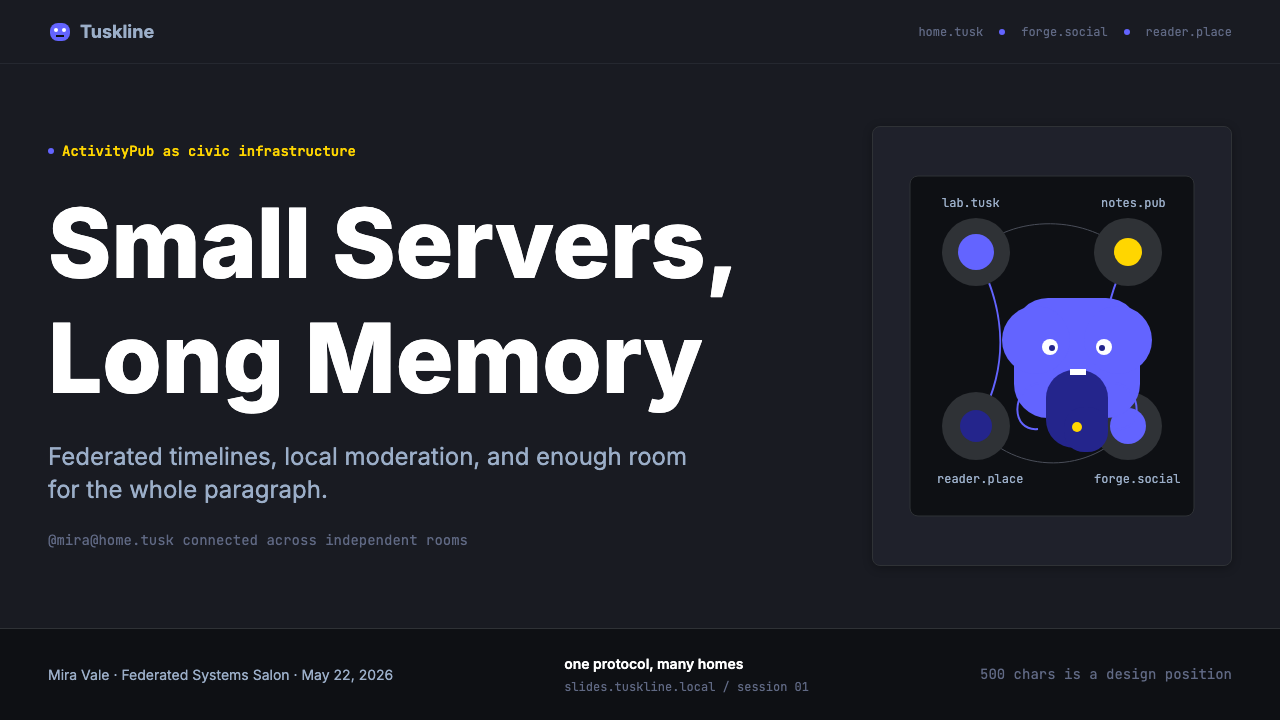Image resolution: width=1280 pixels, height=720 pixels.
Task: Click the notes.pub label
Action: coord(1133,203)
